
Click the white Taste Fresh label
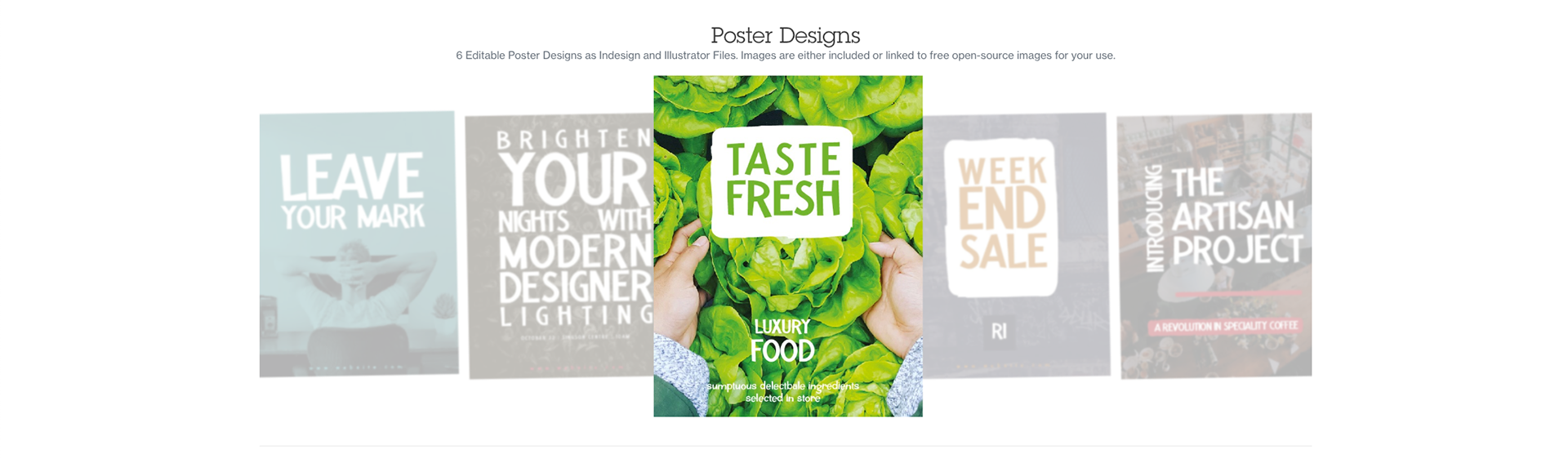(782, 181)
